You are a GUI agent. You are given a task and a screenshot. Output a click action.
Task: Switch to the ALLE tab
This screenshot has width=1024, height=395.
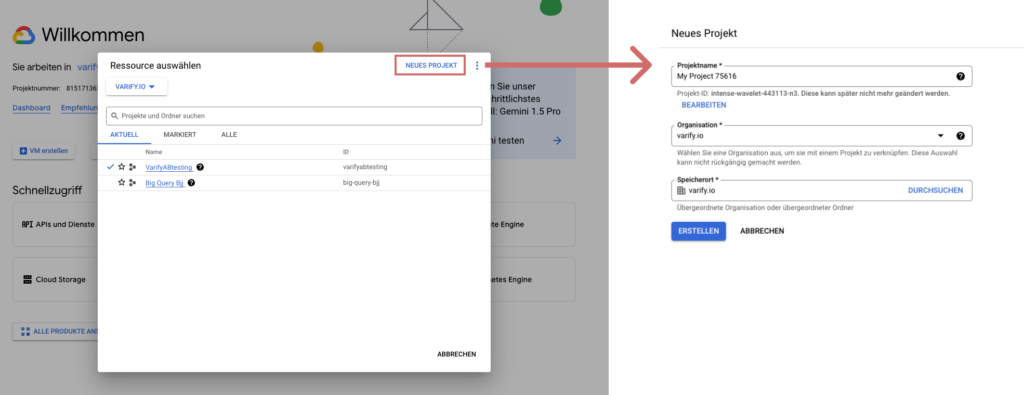click(x=229, y=134)
